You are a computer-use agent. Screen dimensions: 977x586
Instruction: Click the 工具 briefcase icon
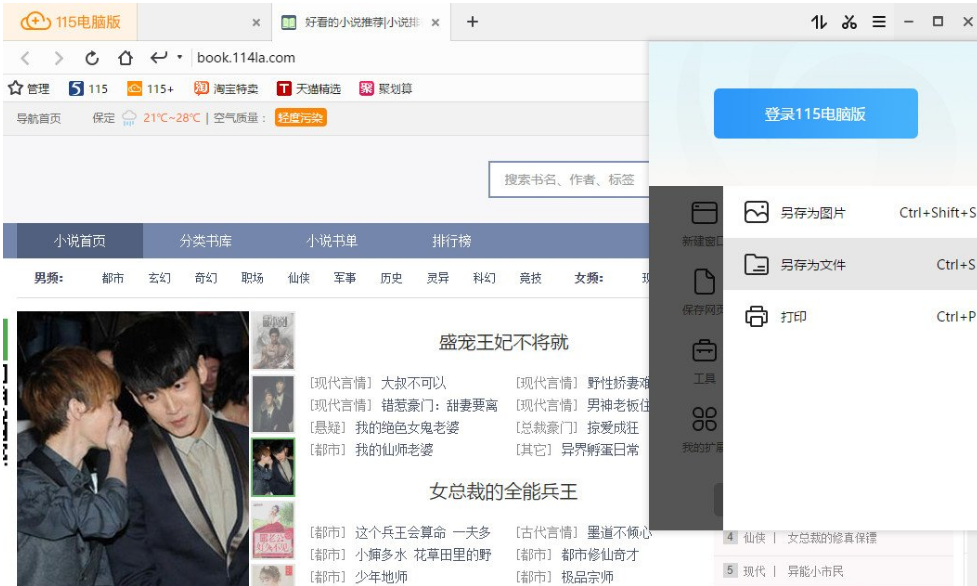coord(704,350)
